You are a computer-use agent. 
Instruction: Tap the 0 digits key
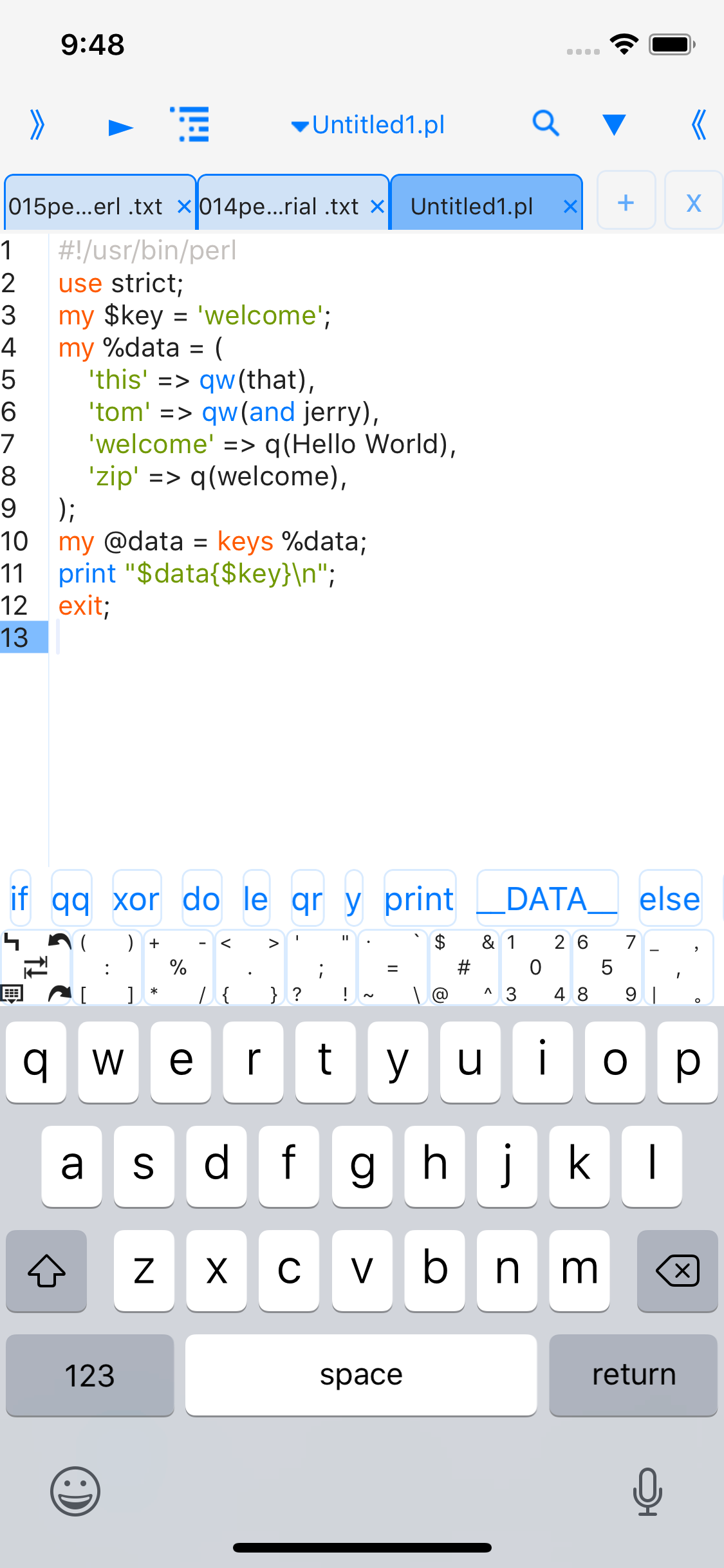(x=535, y=967)
